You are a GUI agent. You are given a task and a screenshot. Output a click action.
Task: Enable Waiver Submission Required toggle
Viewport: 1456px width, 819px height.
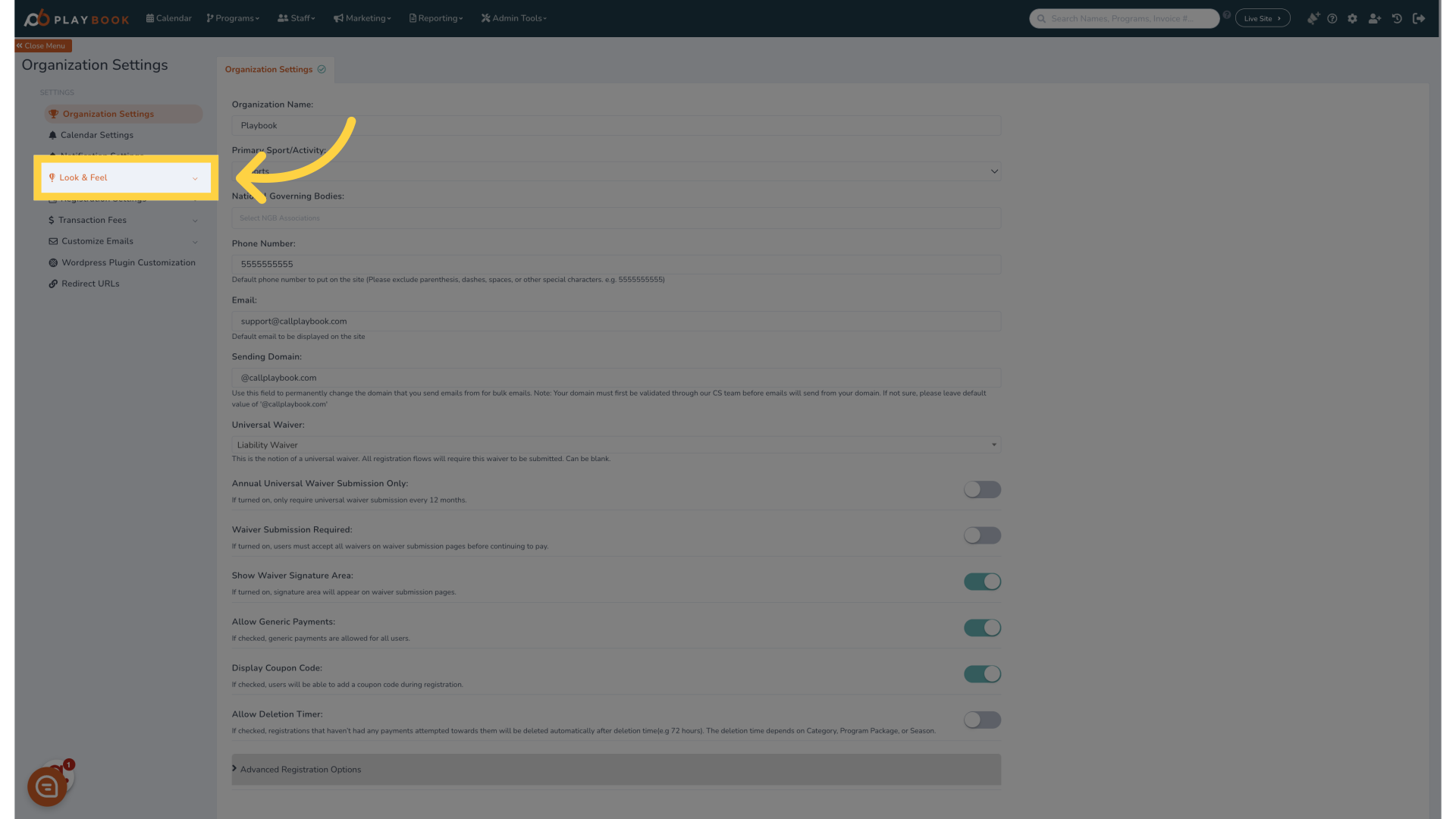(x=982, y=535)
